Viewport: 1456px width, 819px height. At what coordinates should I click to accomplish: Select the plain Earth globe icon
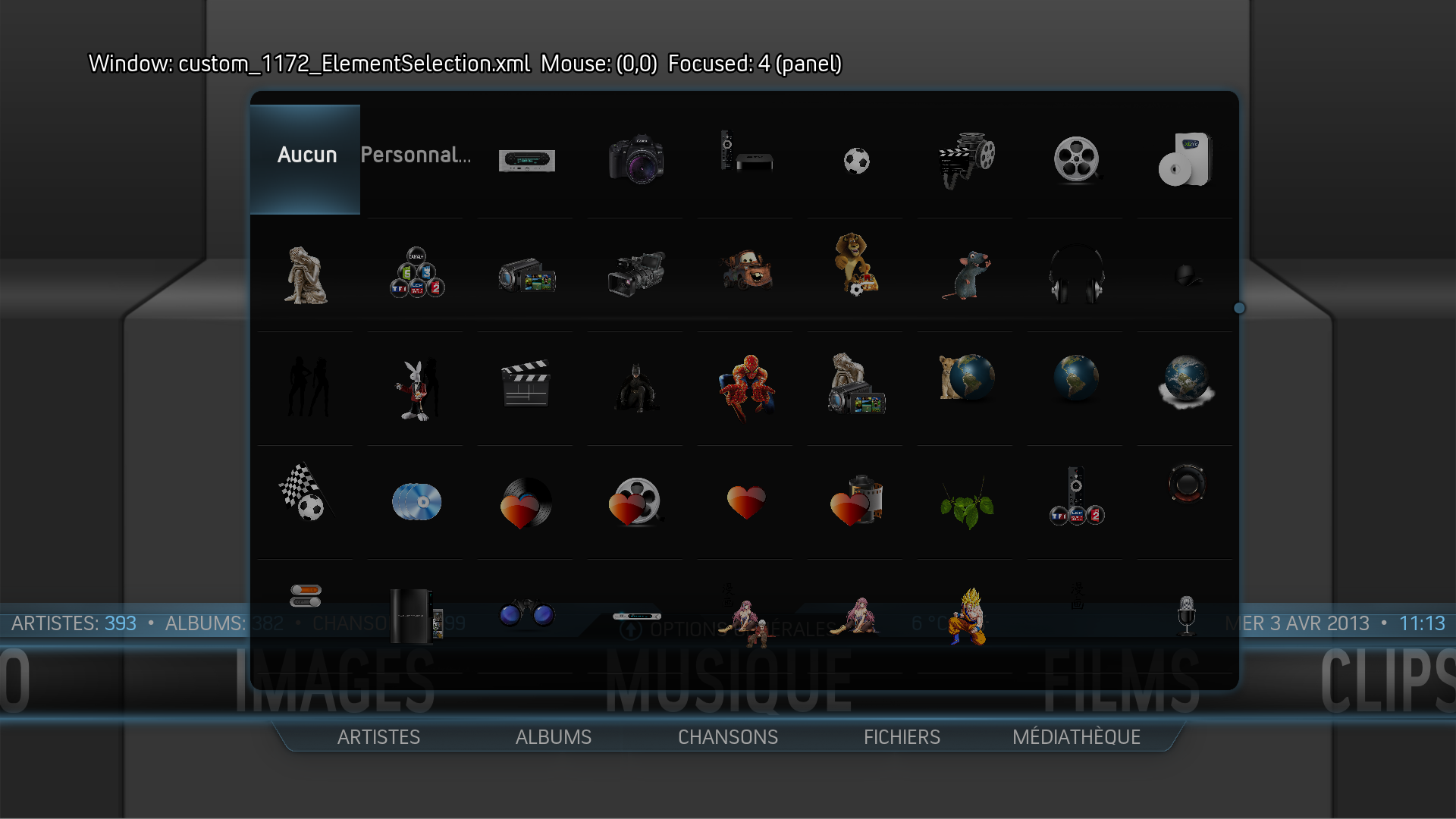click(1076, 377)
